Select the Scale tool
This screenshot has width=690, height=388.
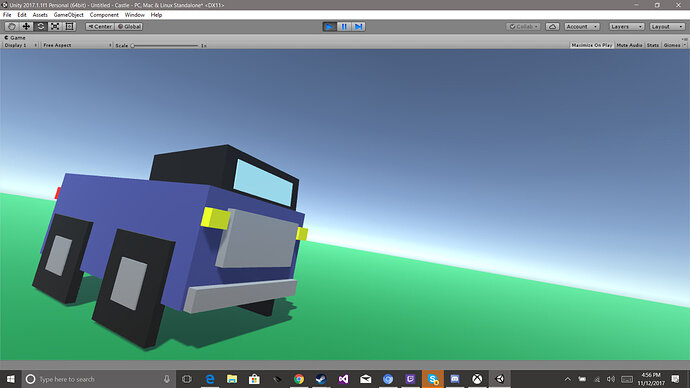click(55, 26)
